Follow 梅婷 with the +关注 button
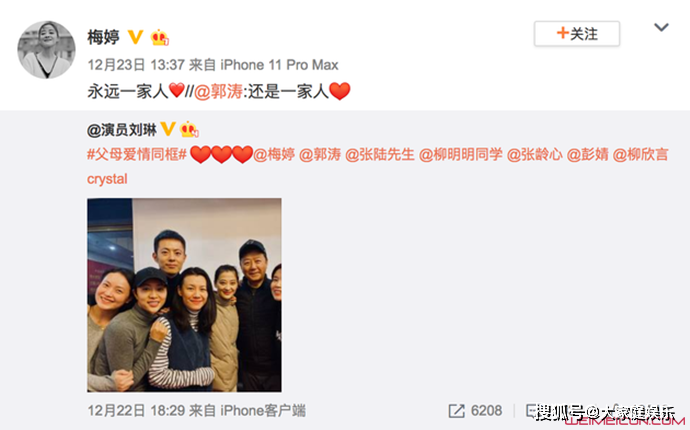The height and width of the screenshot is (430, 690). 577,33
